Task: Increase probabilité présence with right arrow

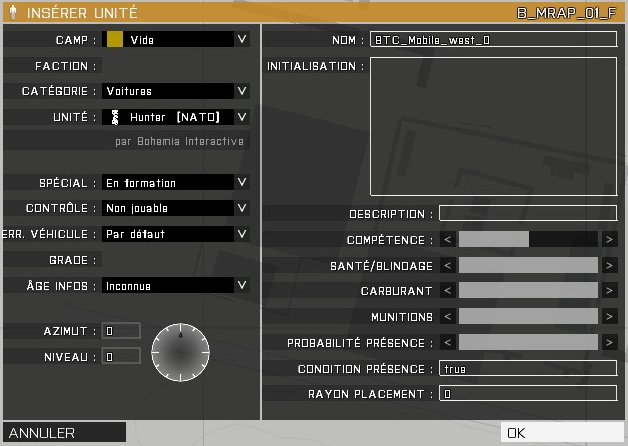Action: click(x=609, y=343)
